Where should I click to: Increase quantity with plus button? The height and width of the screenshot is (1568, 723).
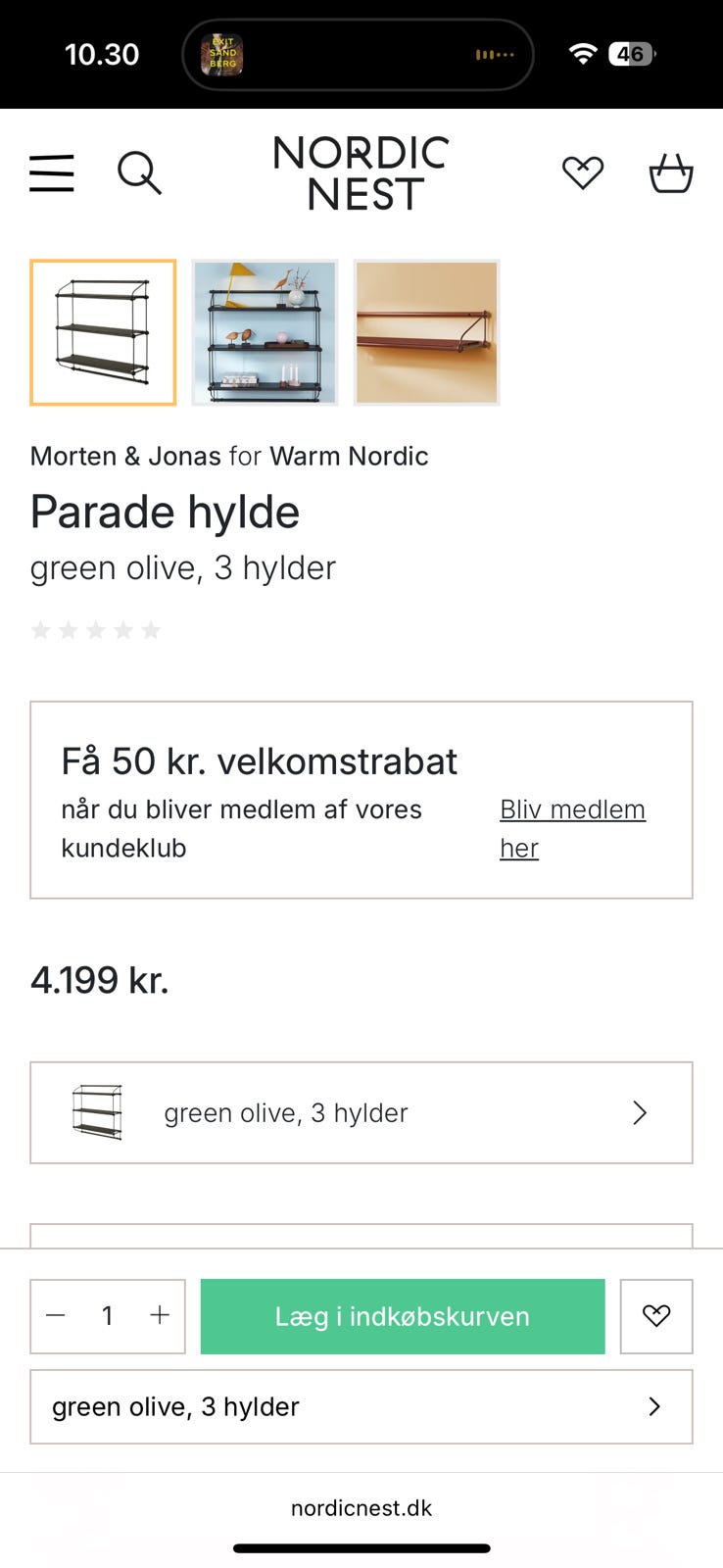click(160, 1316)
